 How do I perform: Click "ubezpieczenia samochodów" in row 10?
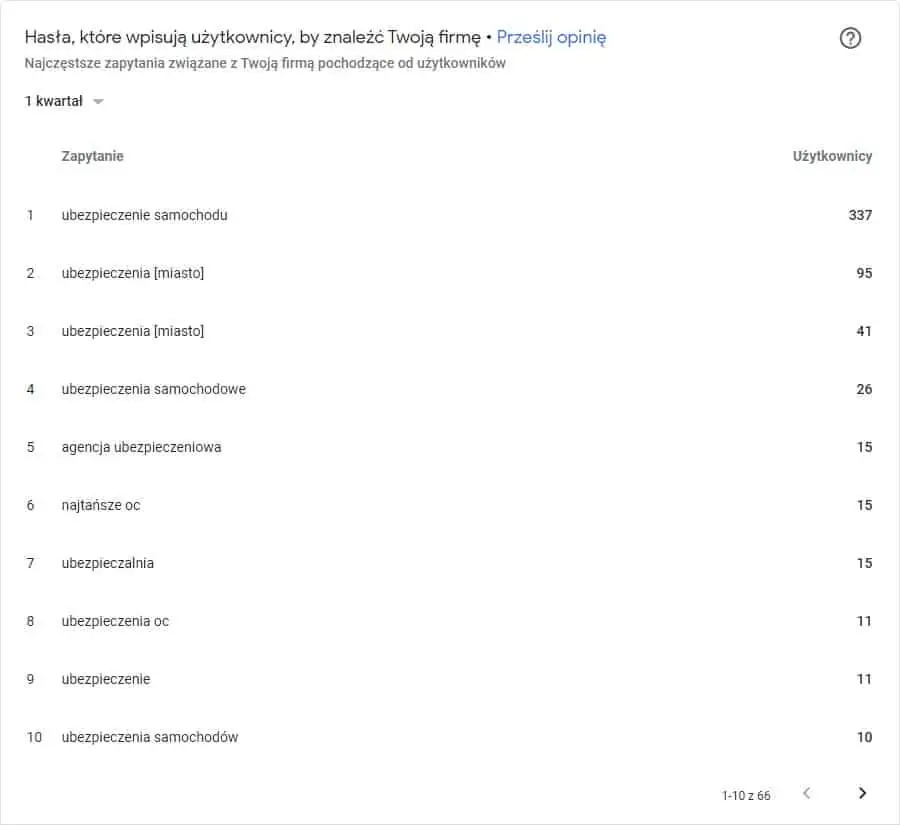(149, 737)
